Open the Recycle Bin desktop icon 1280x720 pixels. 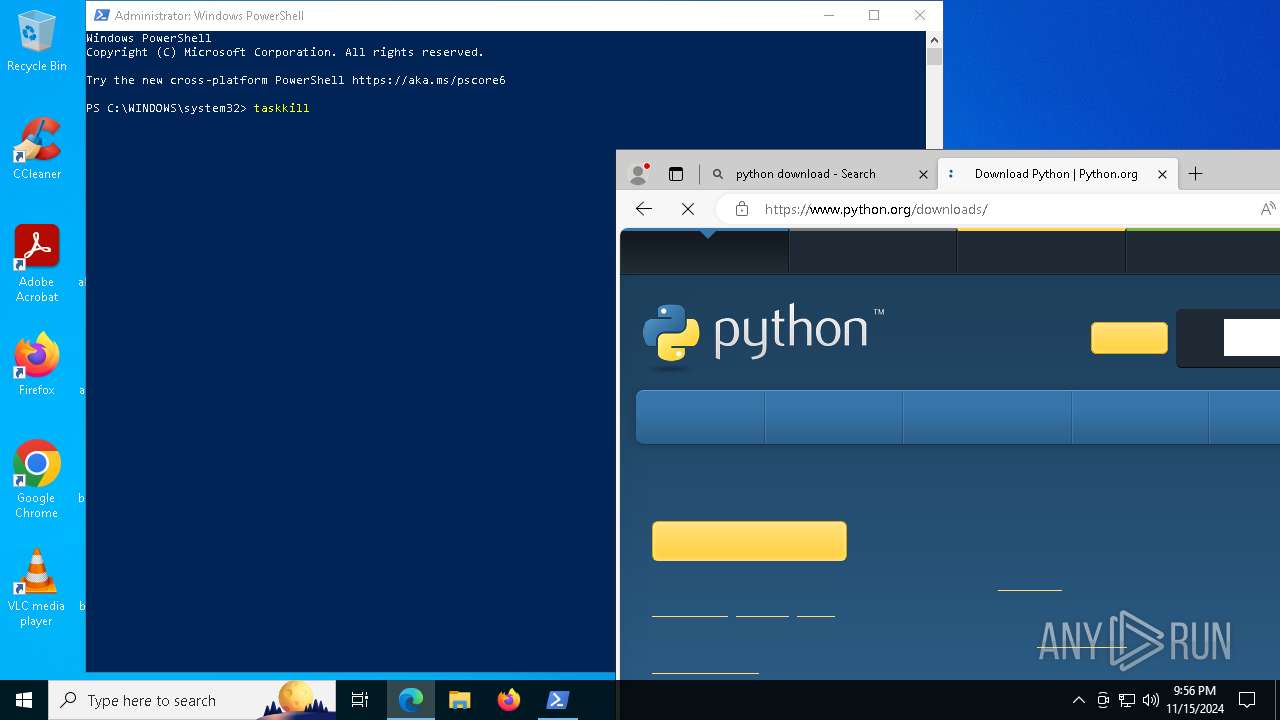click(x=37, y=41)
